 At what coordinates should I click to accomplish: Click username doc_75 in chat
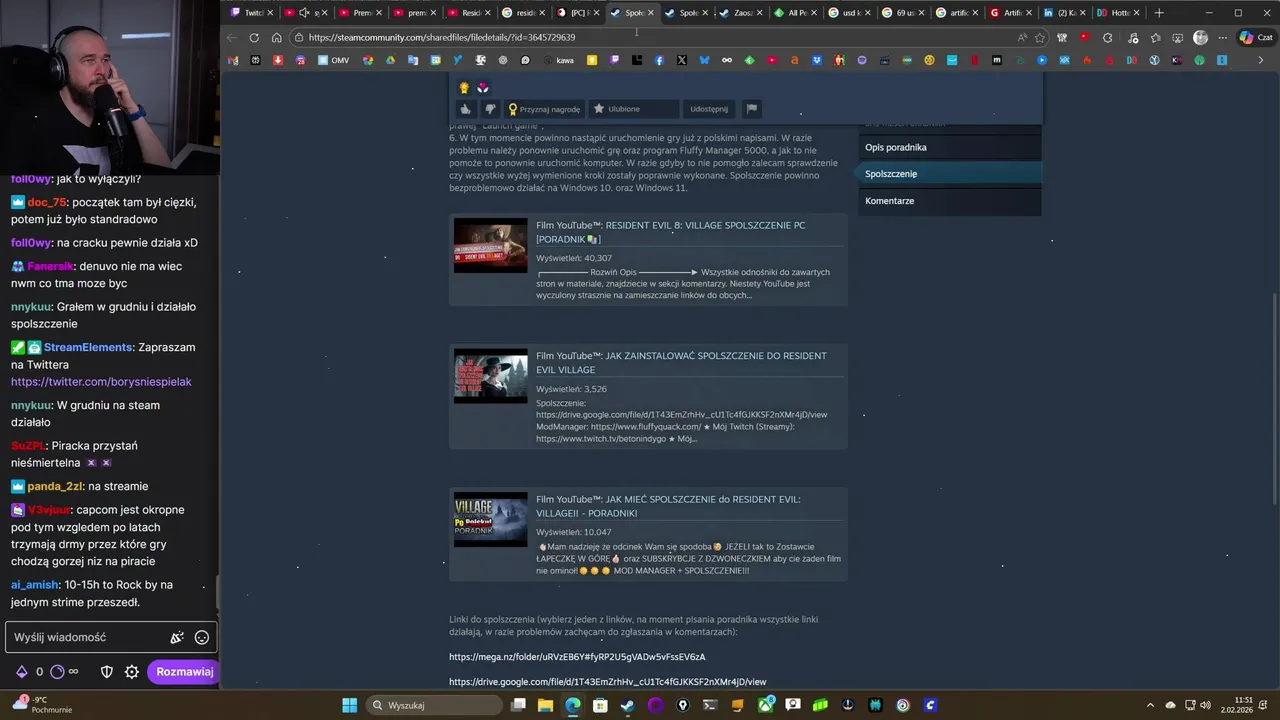[x=46, y=202]
